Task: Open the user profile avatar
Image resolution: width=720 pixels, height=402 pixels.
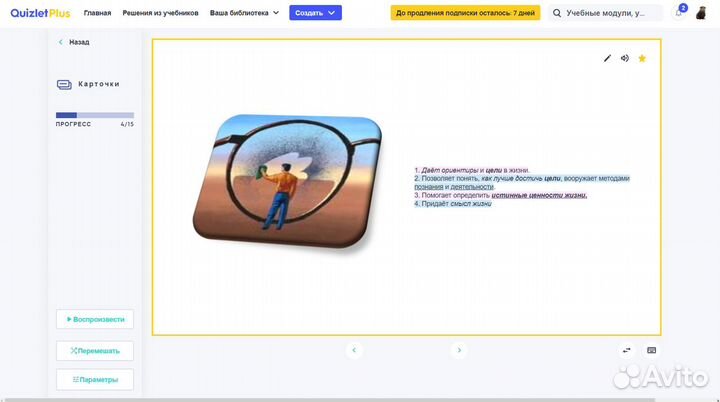Action: click(x=701, y=13)
